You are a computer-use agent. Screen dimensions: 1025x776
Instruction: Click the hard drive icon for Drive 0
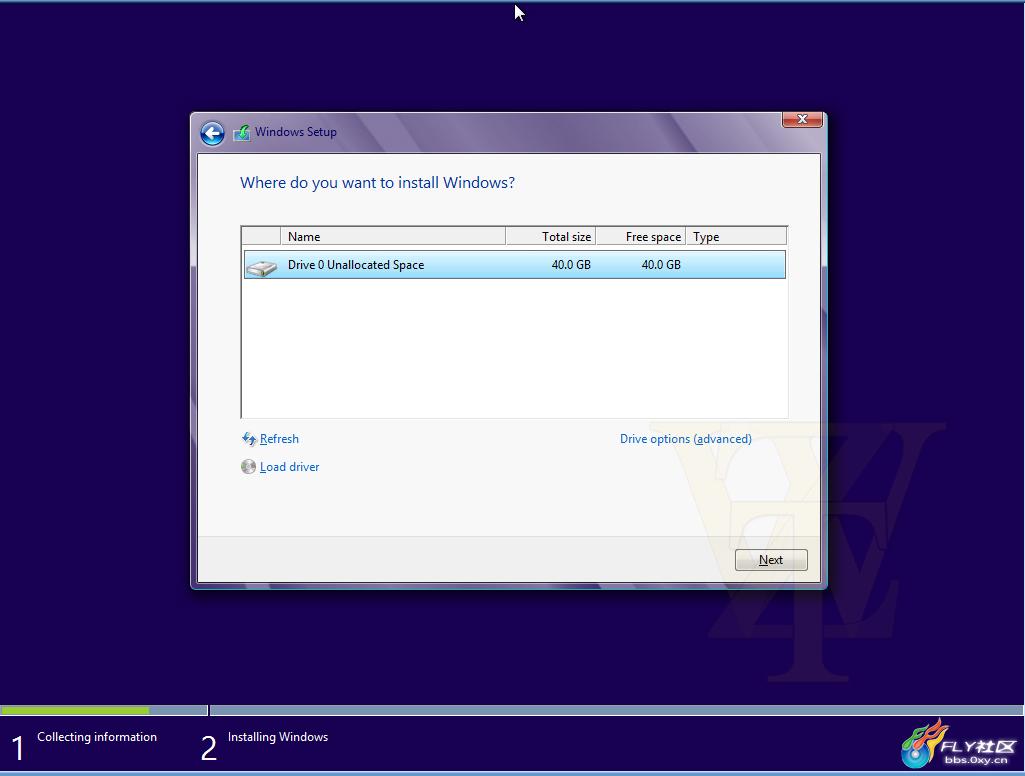click(x=261, y=267)
